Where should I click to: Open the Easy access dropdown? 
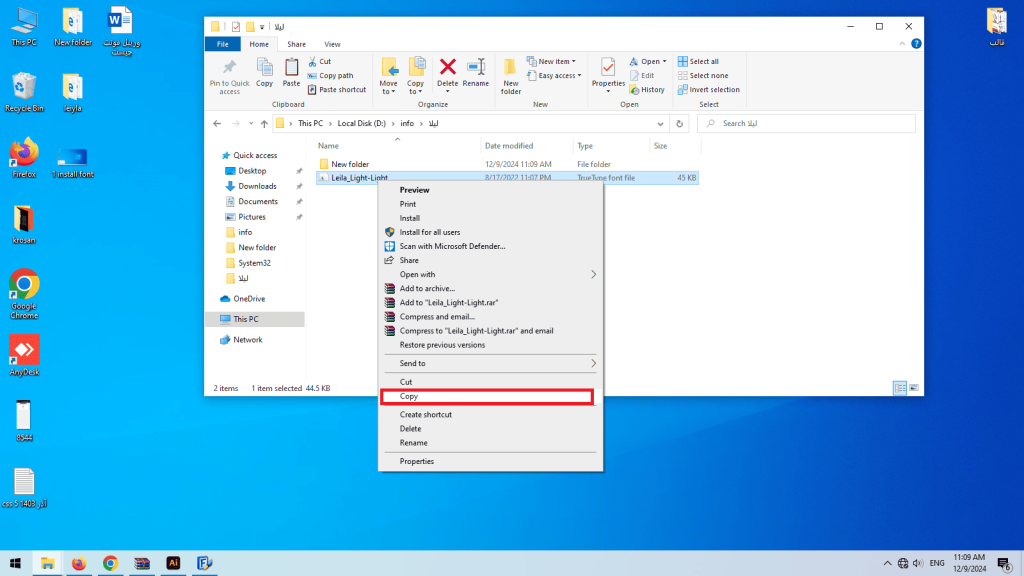point(556,75)
